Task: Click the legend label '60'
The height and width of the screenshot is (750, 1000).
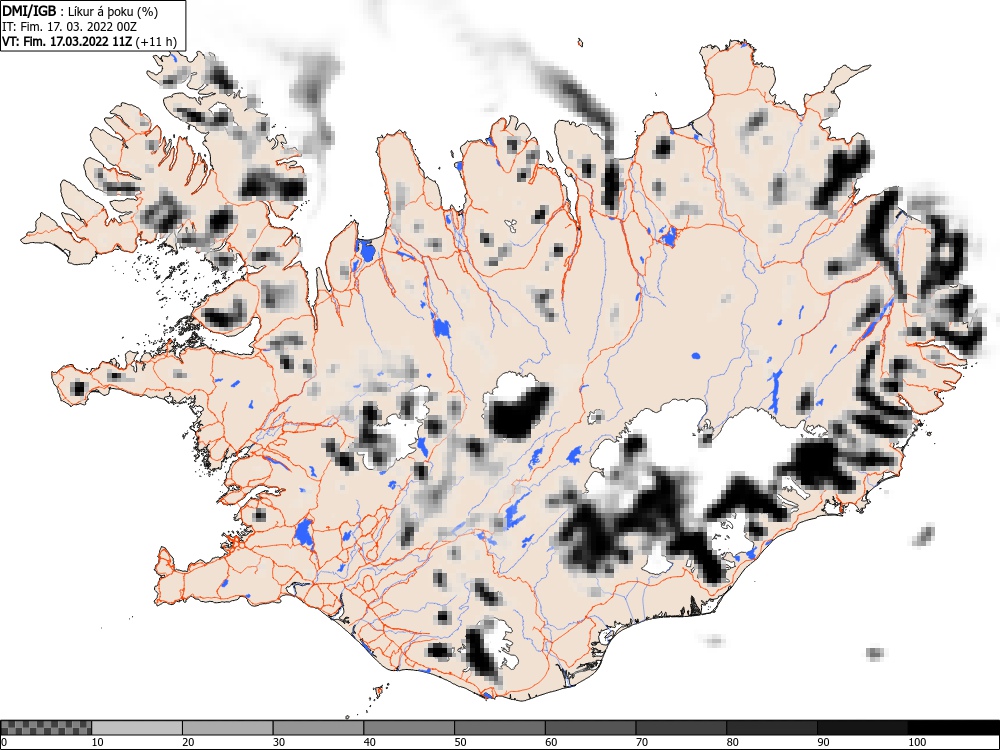Action: point(550,742)
